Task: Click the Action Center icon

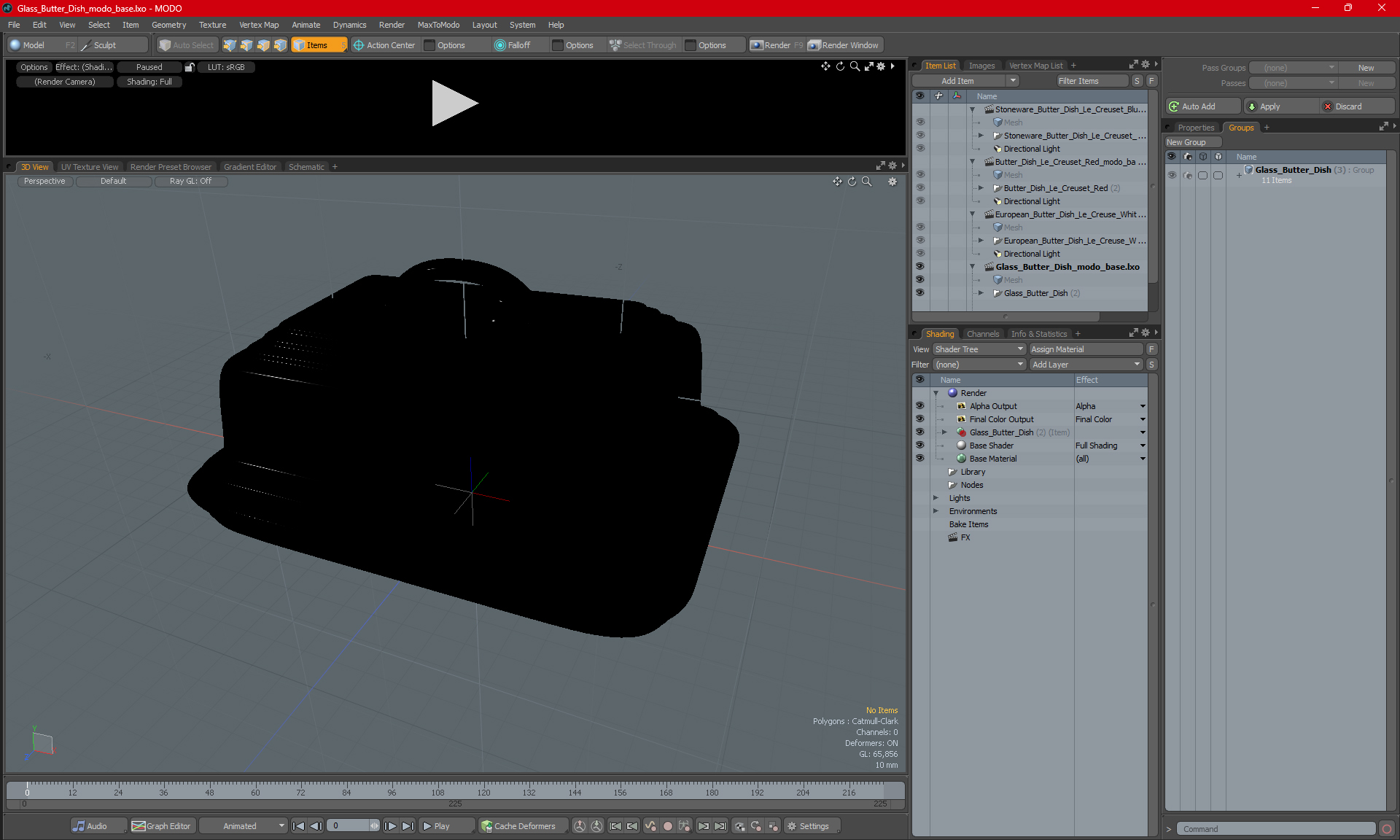Action: [359, 45]
